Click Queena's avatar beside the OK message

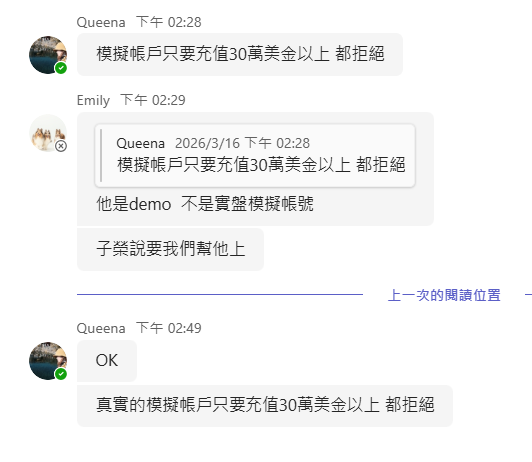point(48,361)
